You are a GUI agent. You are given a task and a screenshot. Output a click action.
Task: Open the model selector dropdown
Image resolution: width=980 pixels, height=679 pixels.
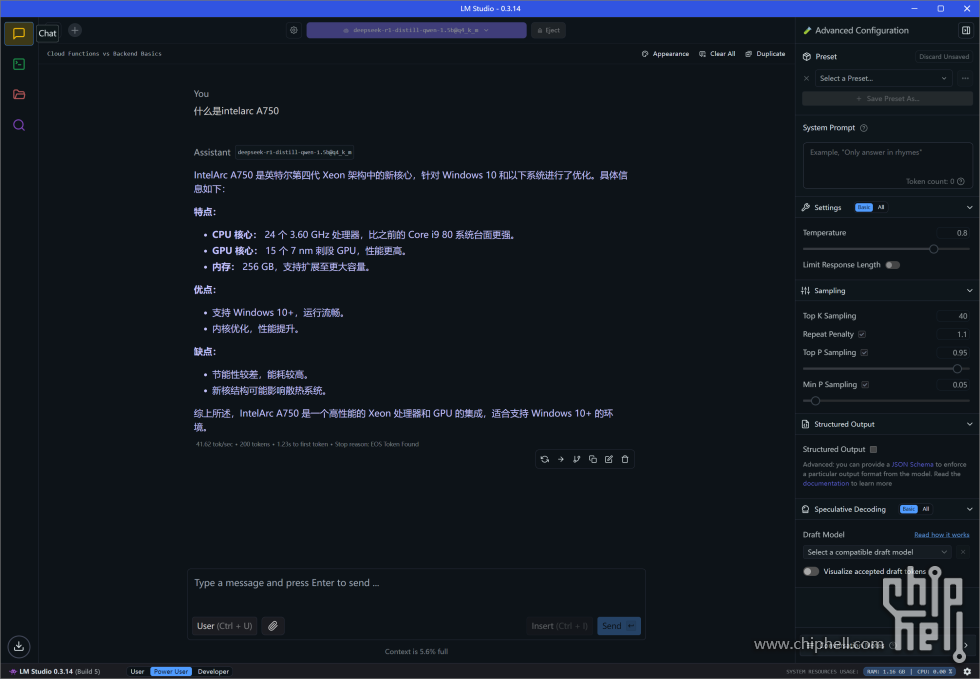click(x=416, y=30)
